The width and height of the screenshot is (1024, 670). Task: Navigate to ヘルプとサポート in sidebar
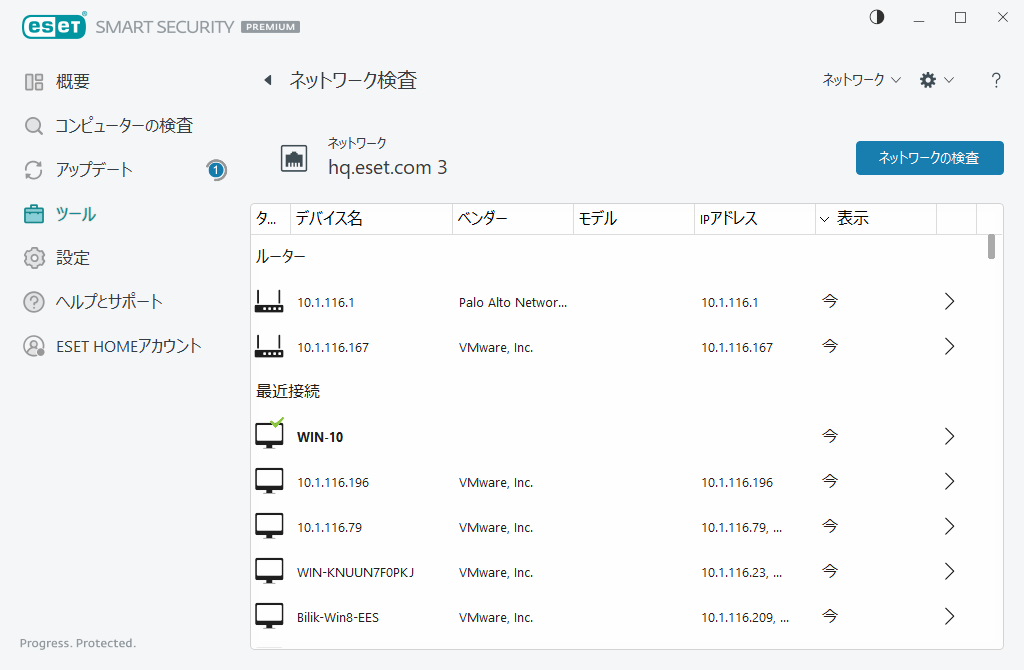pyautogui.click(x=33, y=302)
